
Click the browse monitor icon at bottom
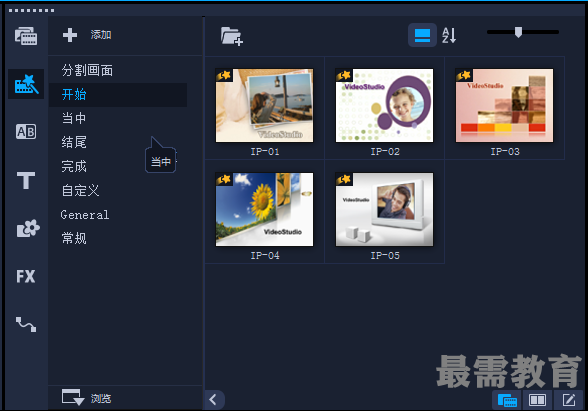coord(73,397)
